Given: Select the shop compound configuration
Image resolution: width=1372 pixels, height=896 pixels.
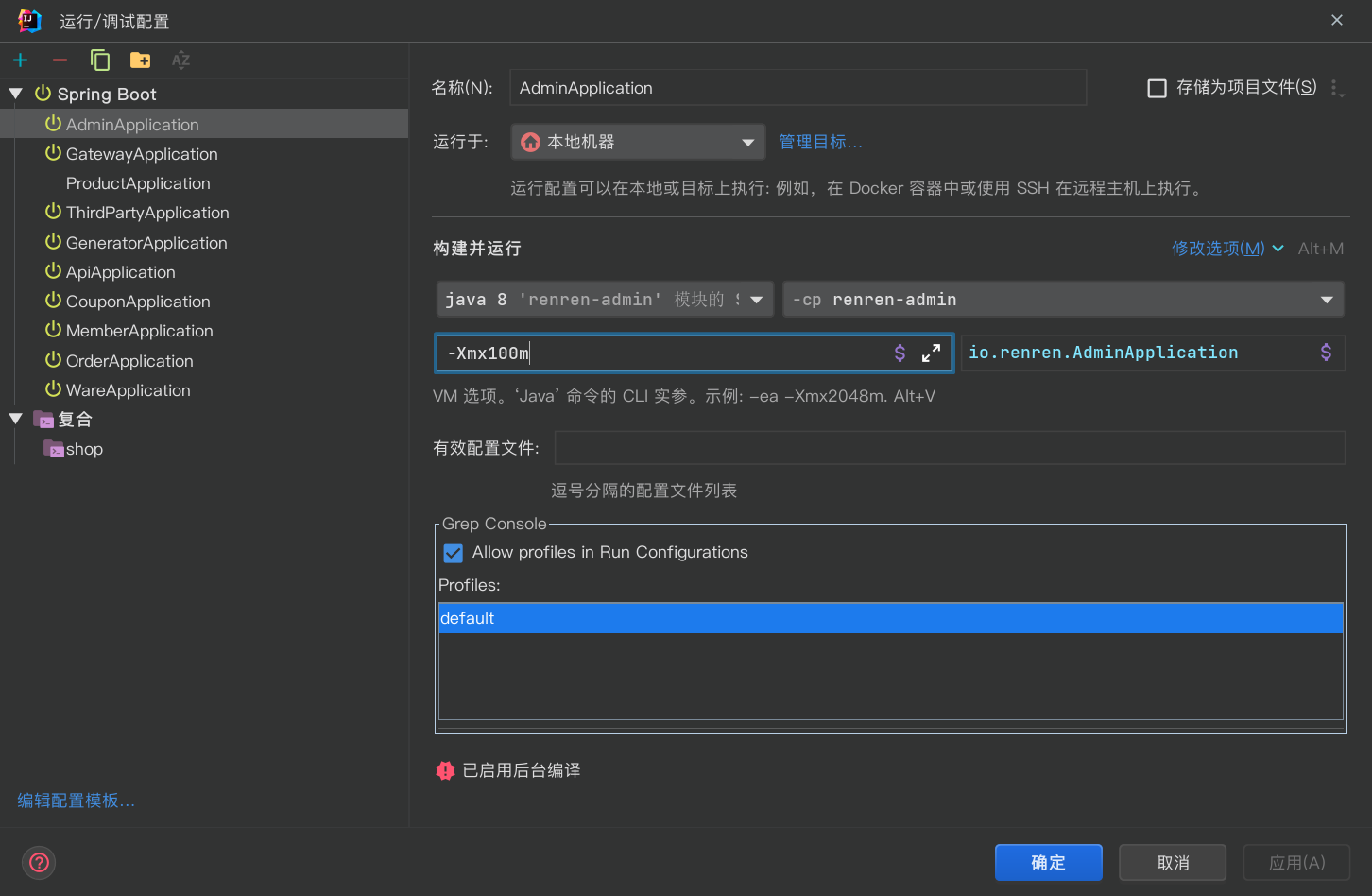Looking at the screenshot, I should pyautogui.click(x=84, y=449).
